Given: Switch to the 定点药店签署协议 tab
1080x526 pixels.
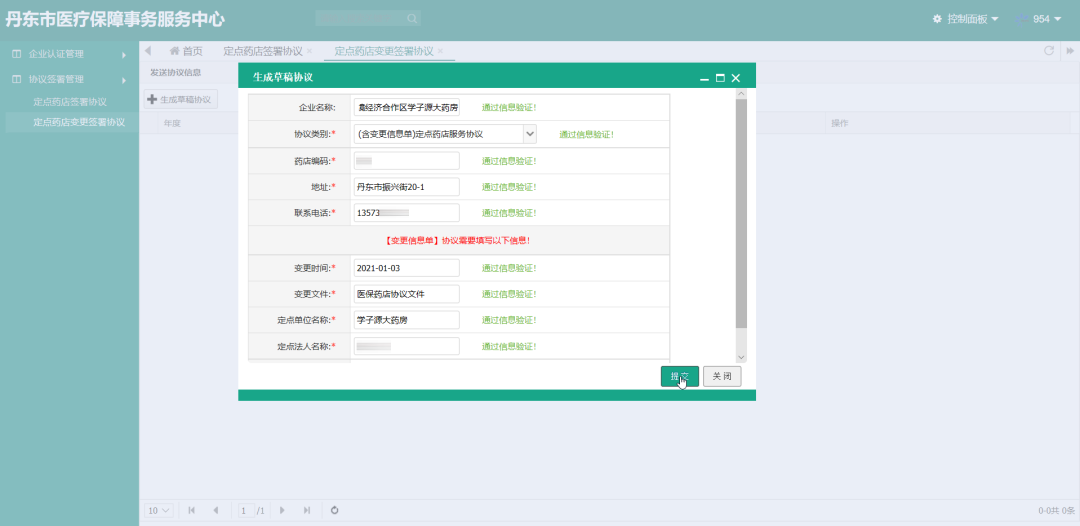Looking at the screenshot, I should pos(262,51).
